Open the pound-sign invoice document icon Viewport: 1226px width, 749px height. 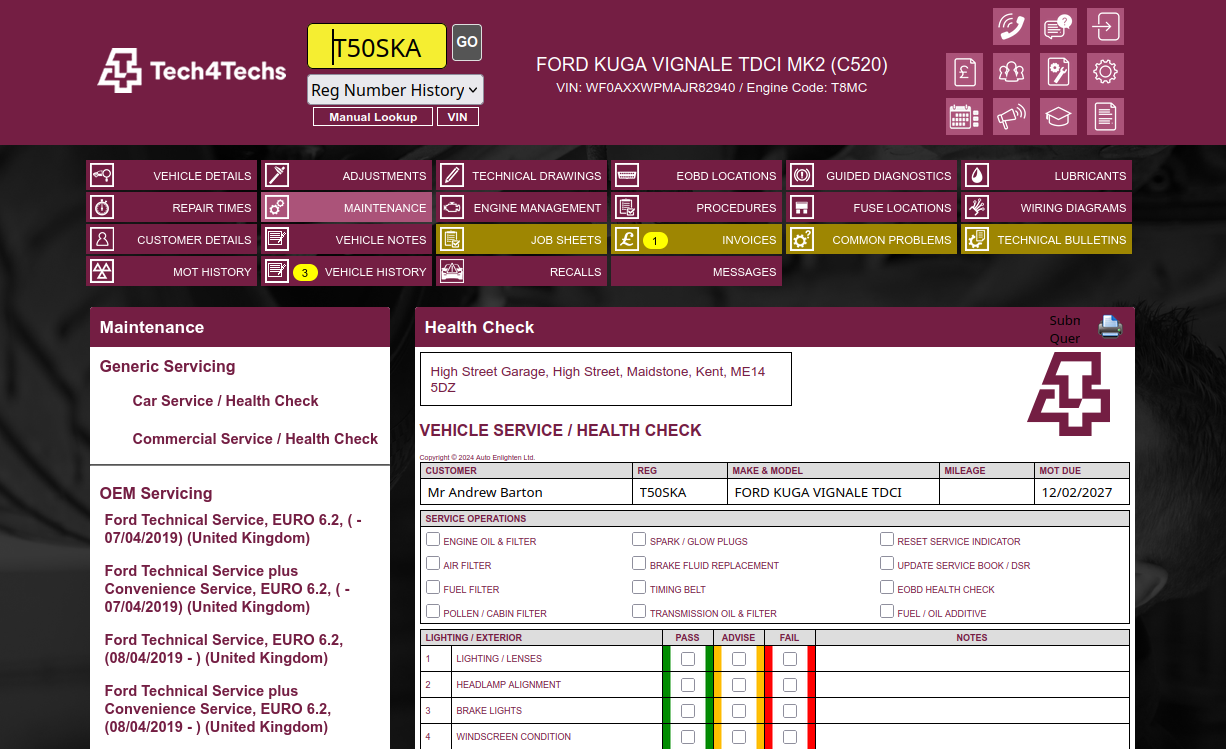click(x=964, y=71)
